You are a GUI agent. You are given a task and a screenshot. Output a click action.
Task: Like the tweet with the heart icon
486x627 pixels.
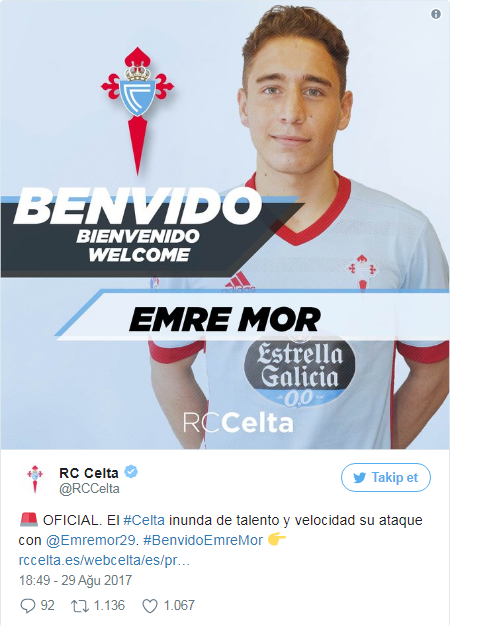(x=150, y=606)
